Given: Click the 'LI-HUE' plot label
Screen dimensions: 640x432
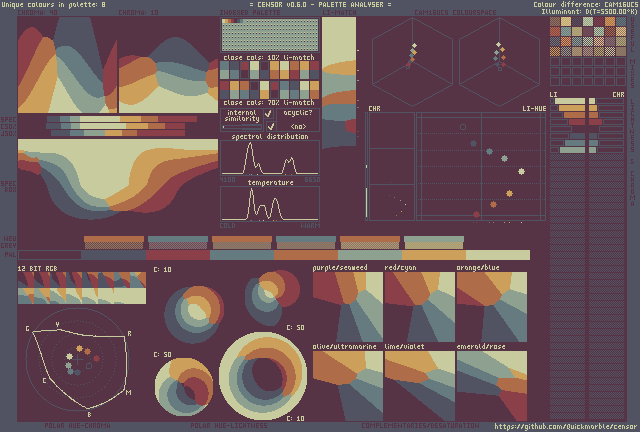Looking at the screenshot, I should [x=534, y=109].
